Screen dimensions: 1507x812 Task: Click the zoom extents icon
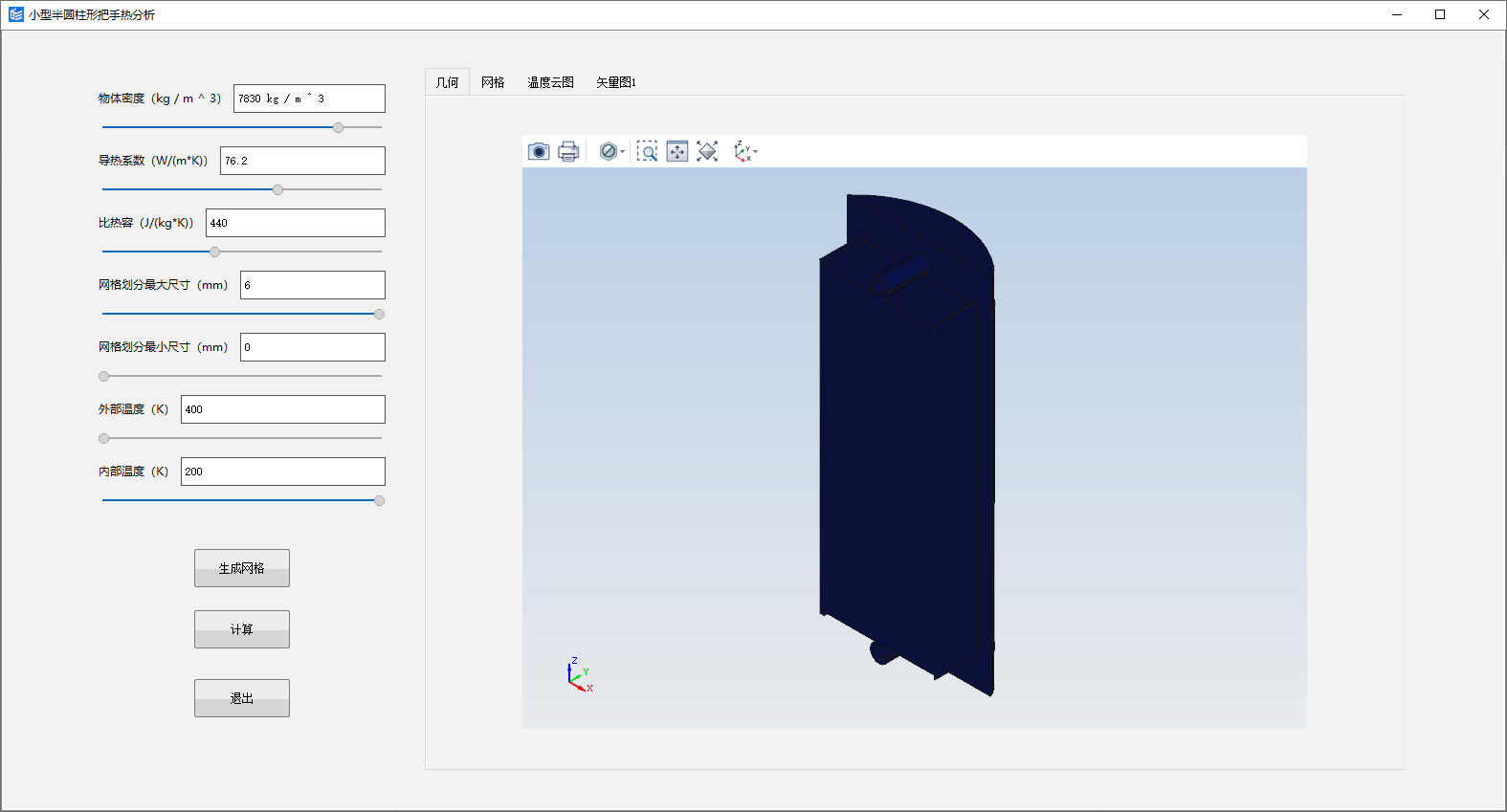[x=707, y=151]
